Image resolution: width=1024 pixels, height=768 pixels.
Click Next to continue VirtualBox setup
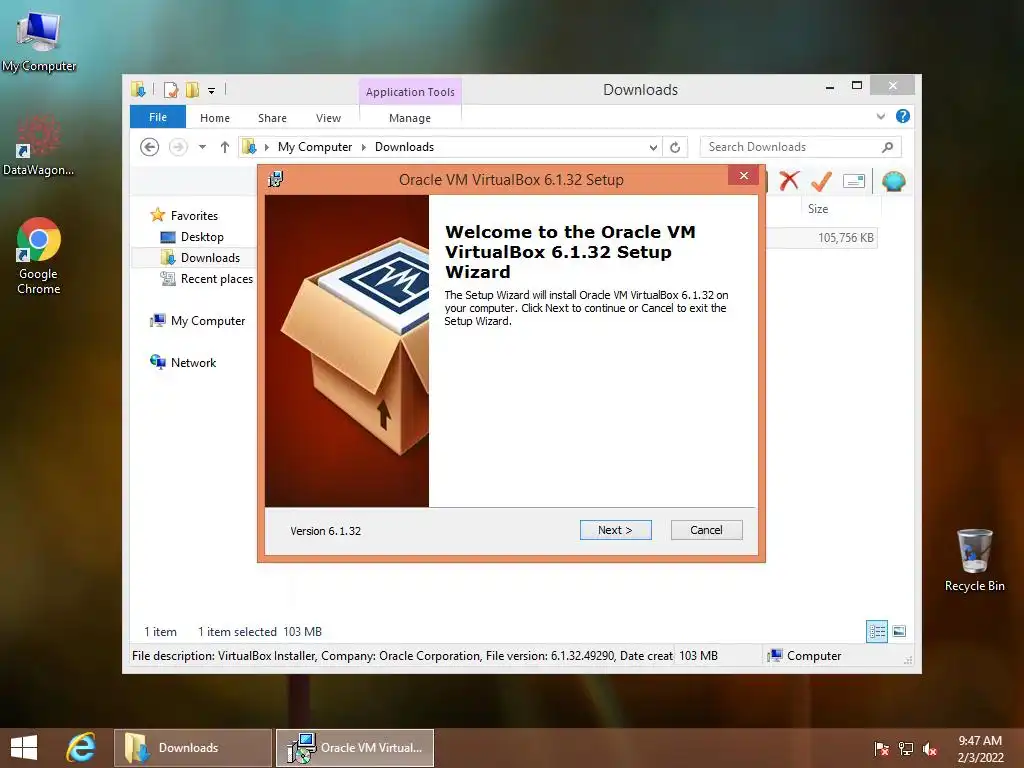coord(615,530)
